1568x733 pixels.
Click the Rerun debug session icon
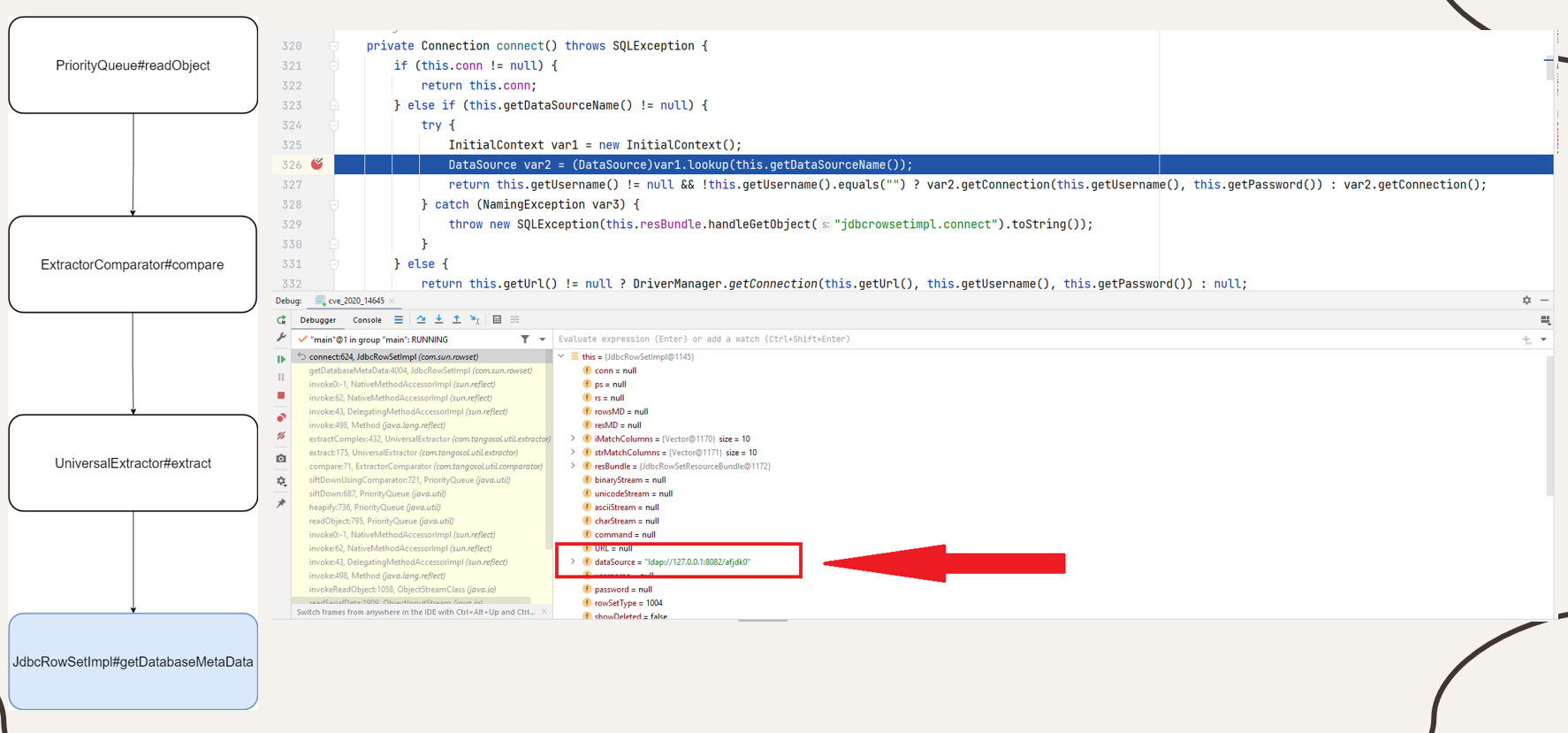(281, 320)
